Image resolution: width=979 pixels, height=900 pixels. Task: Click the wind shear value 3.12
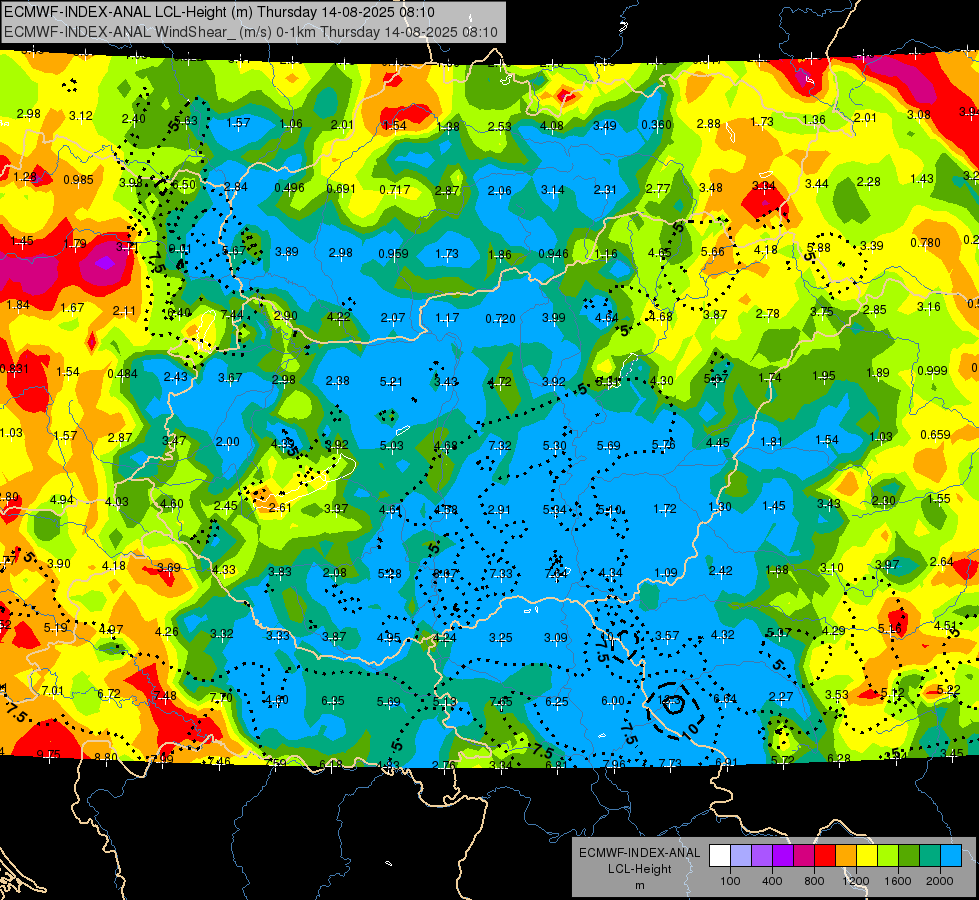coord(81,116)
